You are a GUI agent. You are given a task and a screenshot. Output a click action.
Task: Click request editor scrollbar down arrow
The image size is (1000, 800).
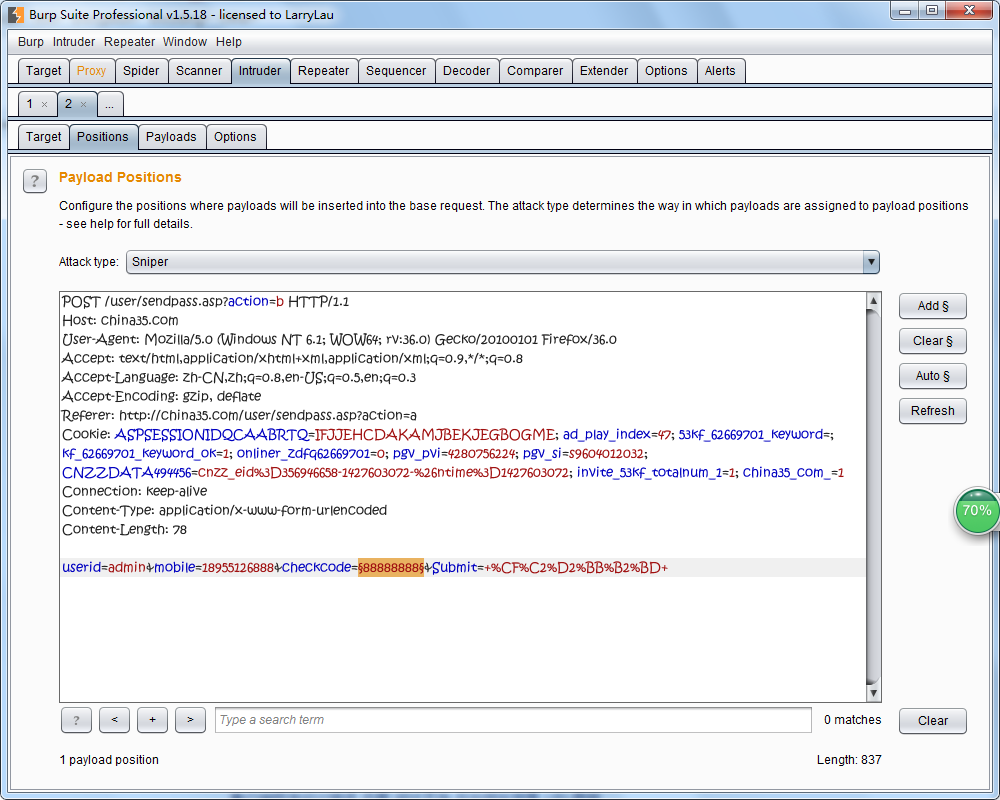tap(874, 693)
